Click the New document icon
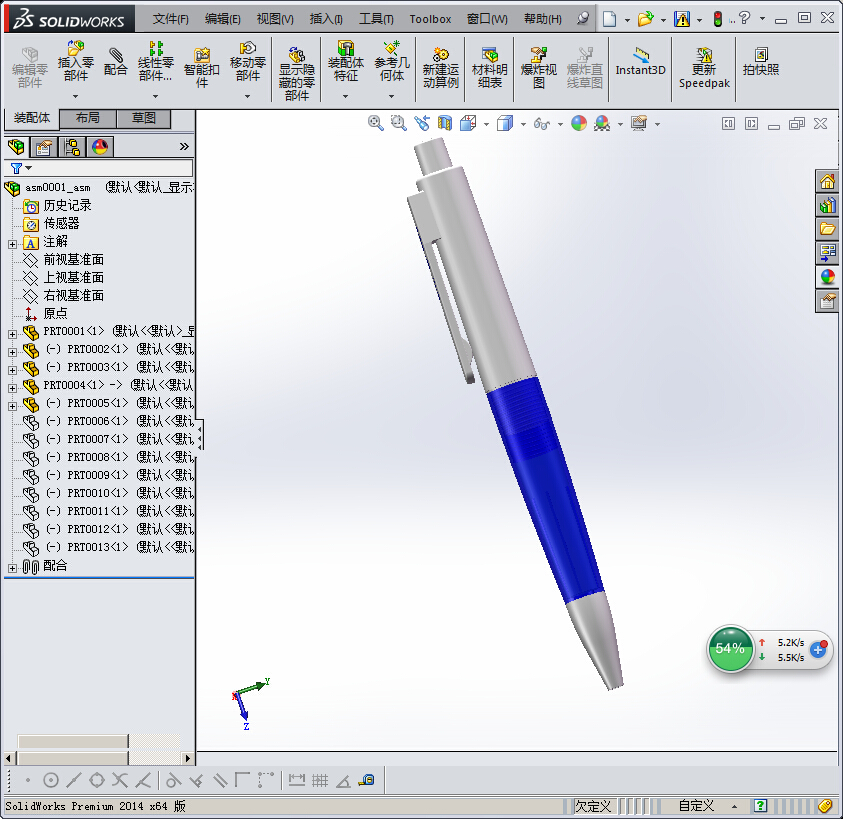843x819 pixels. [609, 19]
